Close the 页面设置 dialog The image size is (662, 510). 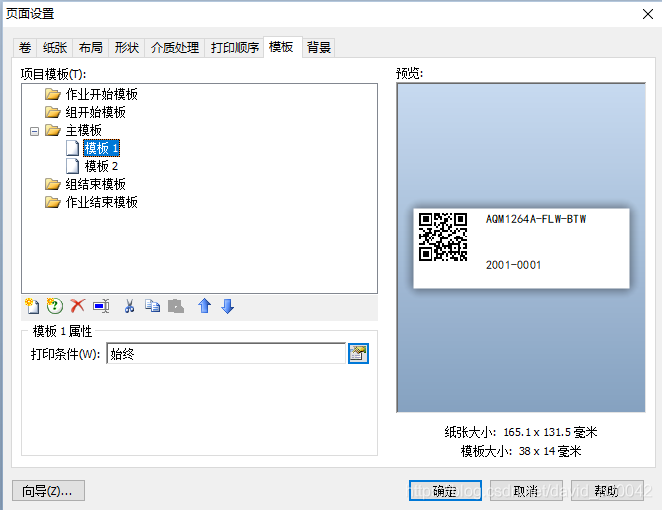click(648, 14)
